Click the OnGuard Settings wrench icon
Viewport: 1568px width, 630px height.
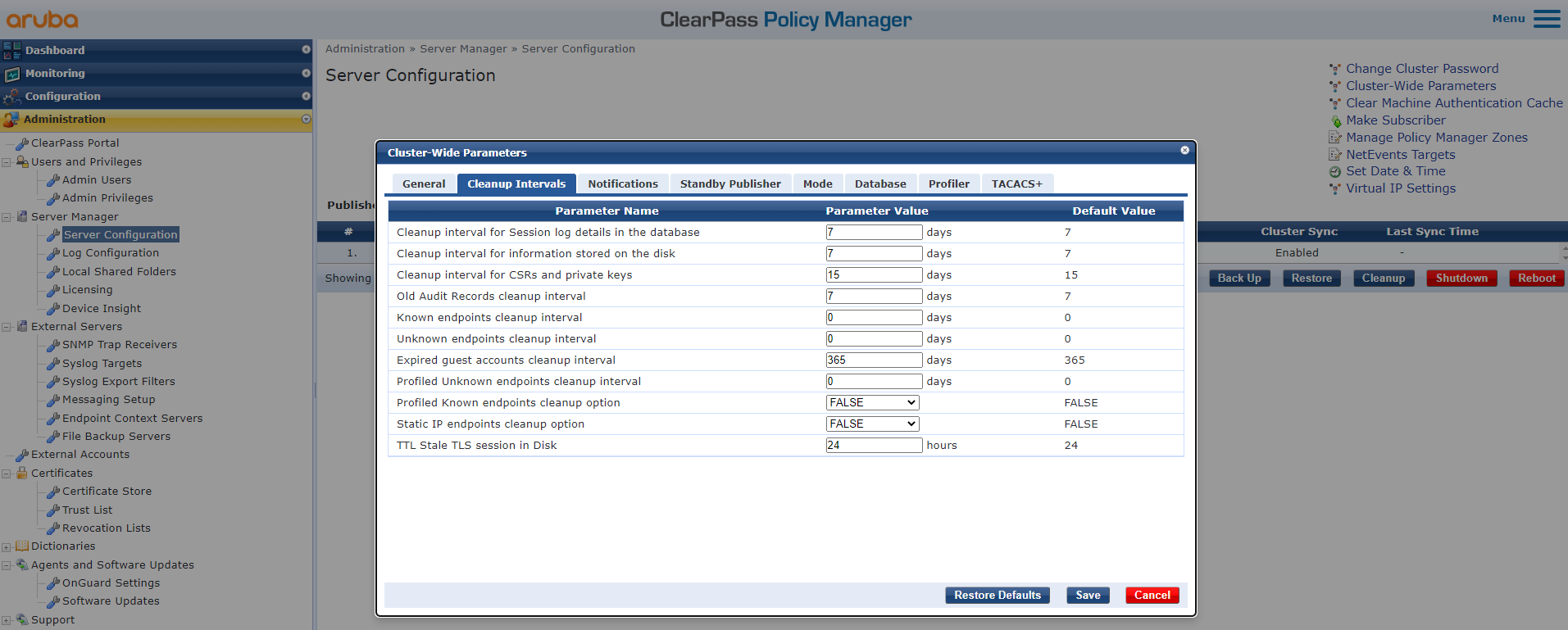(x=53, y=583)
